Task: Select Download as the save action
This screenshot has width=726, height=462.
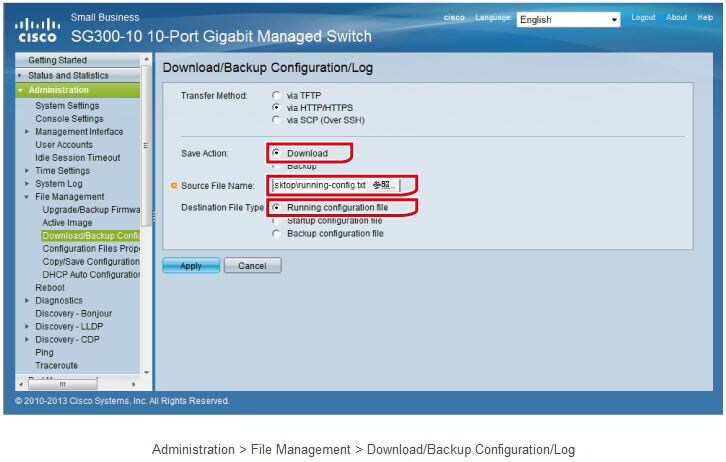Action: pos(276,154)
